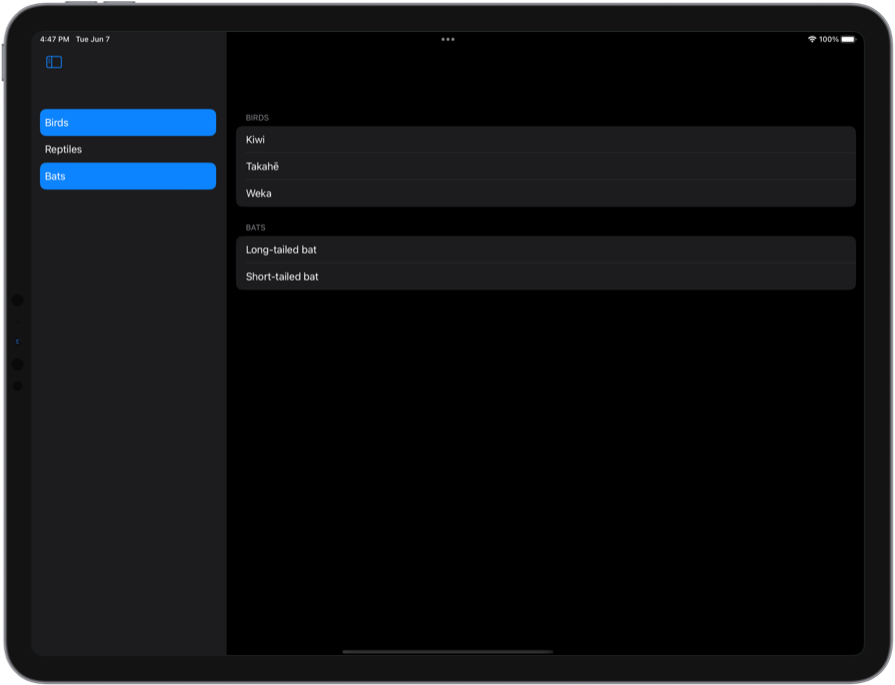Tap the home indicator bar
The width and height of the screenshot is (895, 685).
pyautogui.click(x=448, y=651)
